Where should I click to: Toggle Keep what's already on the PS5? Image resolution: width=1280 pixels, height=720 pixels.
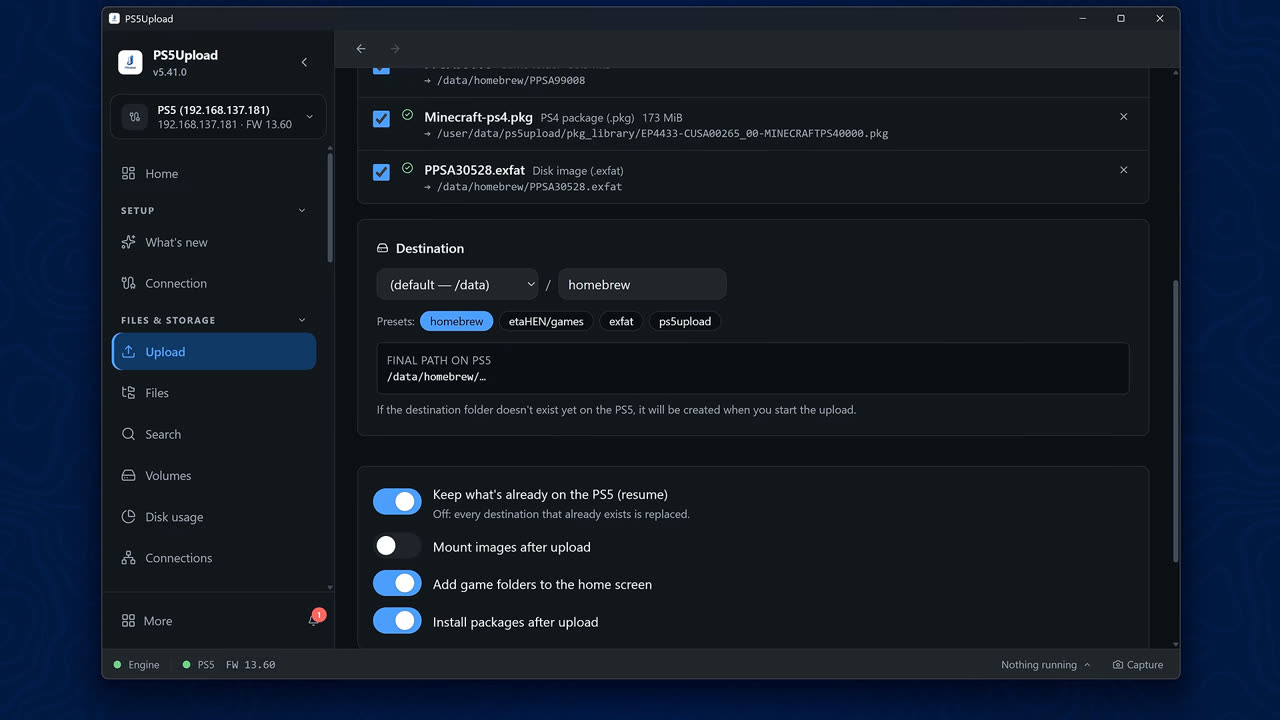coord(397,502)
